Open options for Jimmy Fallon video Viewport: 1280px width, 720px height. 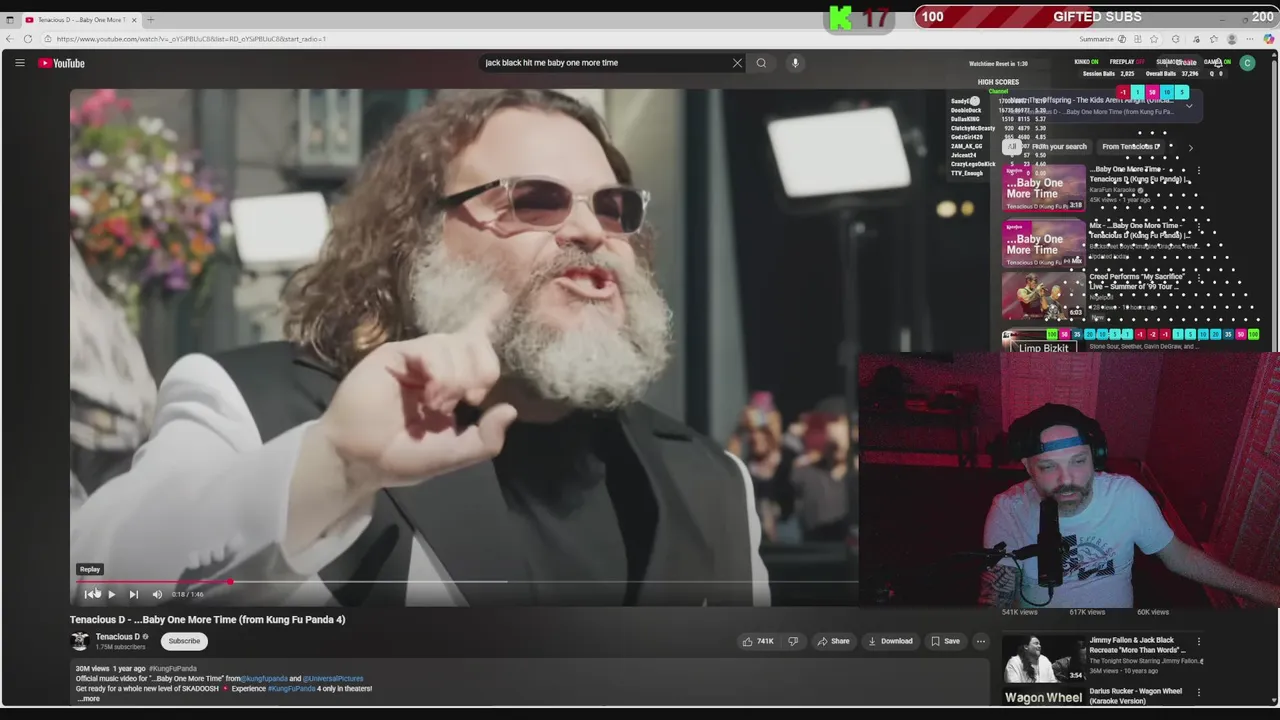coord(1198,641)
